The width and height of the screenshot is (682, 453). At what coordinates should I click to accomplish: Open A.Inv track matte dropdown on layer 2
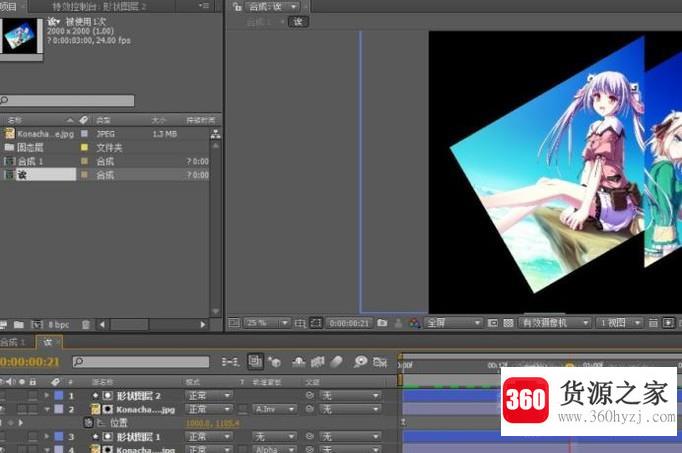274,409
